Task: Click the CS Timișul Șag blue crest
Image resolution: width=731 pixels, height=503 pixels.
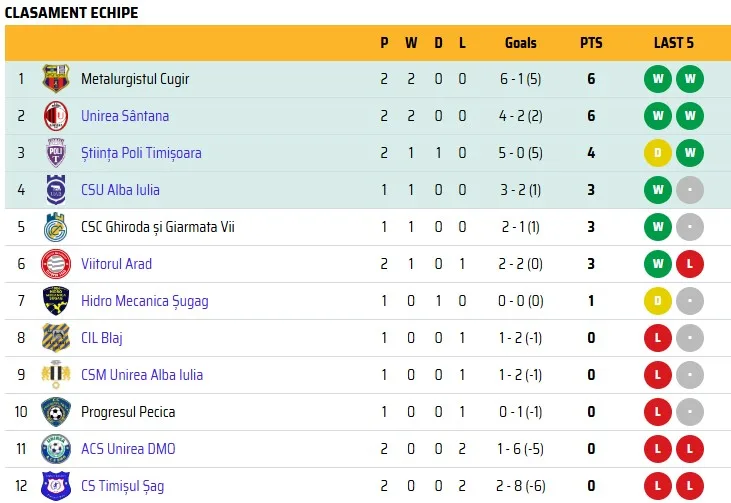Action: click(56, 486)
